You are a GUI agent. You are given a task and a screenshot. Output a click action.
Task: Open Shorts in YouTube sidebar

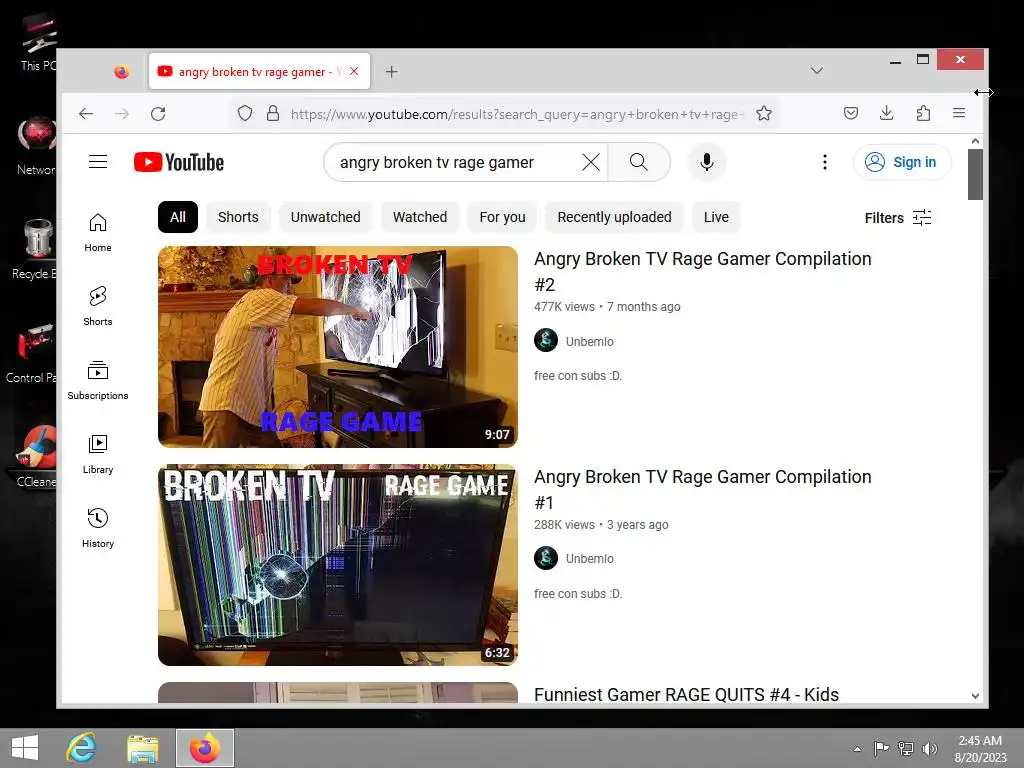point(98,306)
